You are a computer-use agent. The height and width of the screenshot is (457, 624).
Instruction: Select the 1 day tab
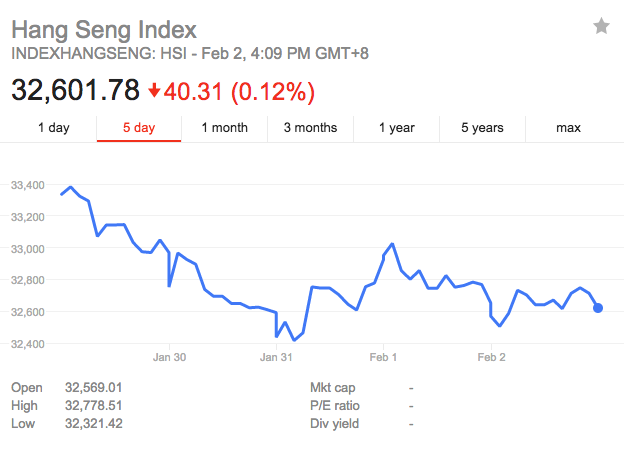[54, 128]
